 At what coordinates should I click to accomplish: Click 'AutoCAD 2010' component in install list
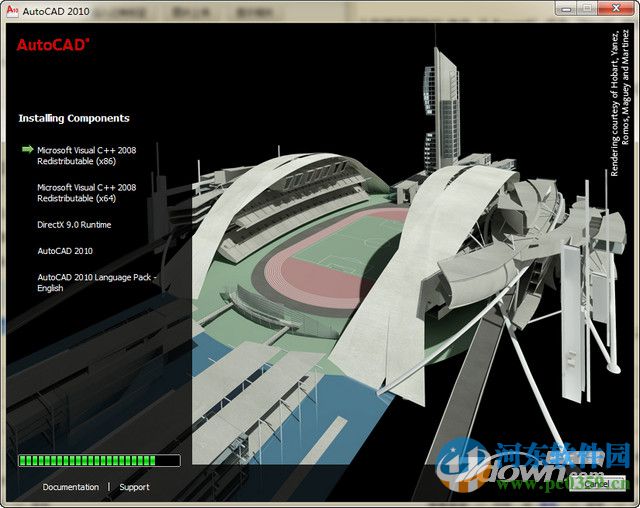click(65, 251)
